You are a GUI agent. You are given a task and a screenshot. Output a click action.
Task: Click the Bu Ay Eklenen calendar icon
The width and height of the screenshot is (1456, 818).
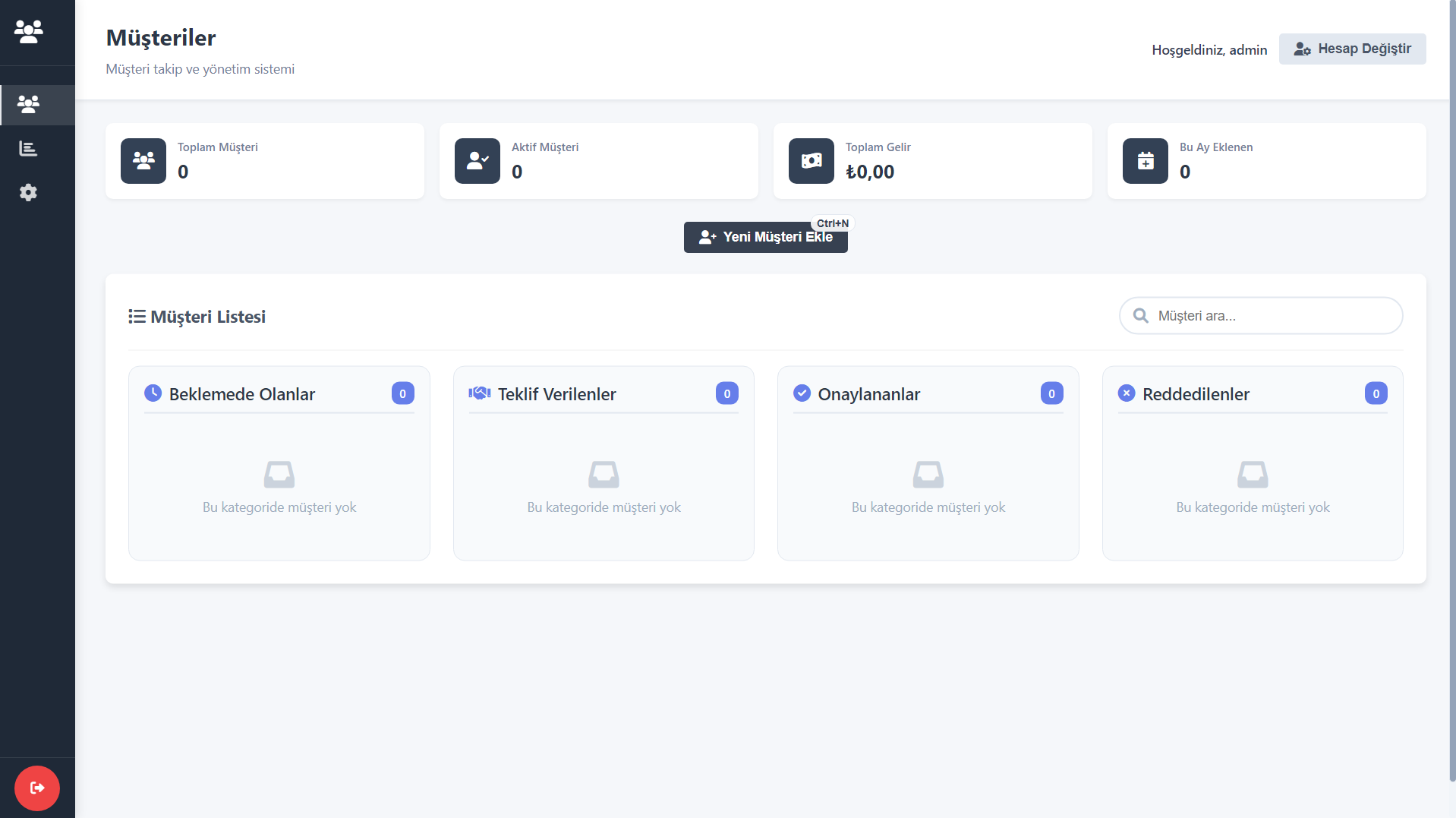click(1146, 160)
